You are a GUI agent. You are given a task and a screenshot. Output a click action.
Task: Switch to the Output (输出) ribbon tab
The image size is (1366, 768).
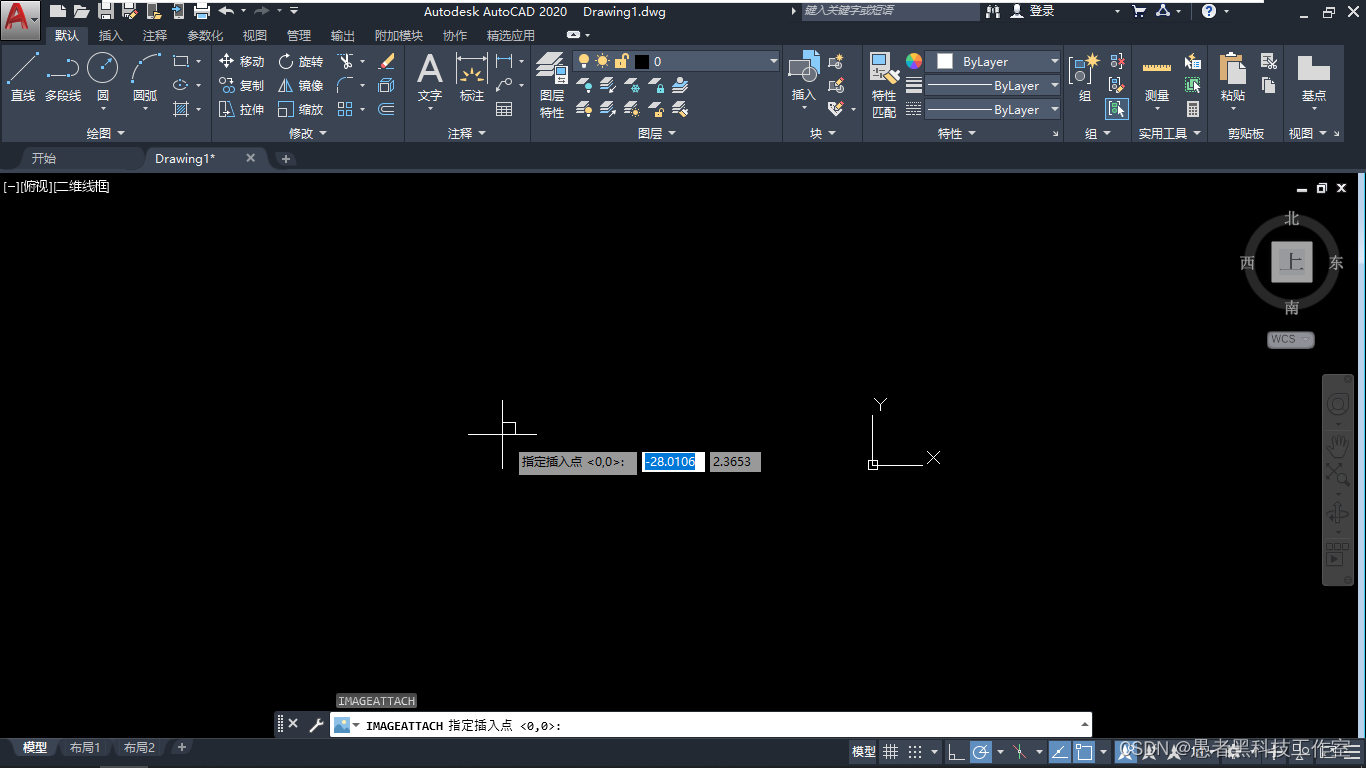point(343,35)
